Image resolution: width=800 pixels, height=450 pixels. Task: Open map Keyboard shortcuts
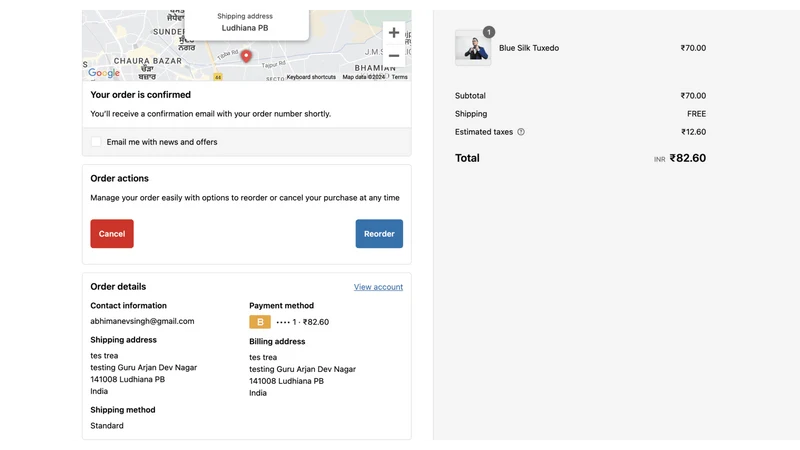[311, 77]
